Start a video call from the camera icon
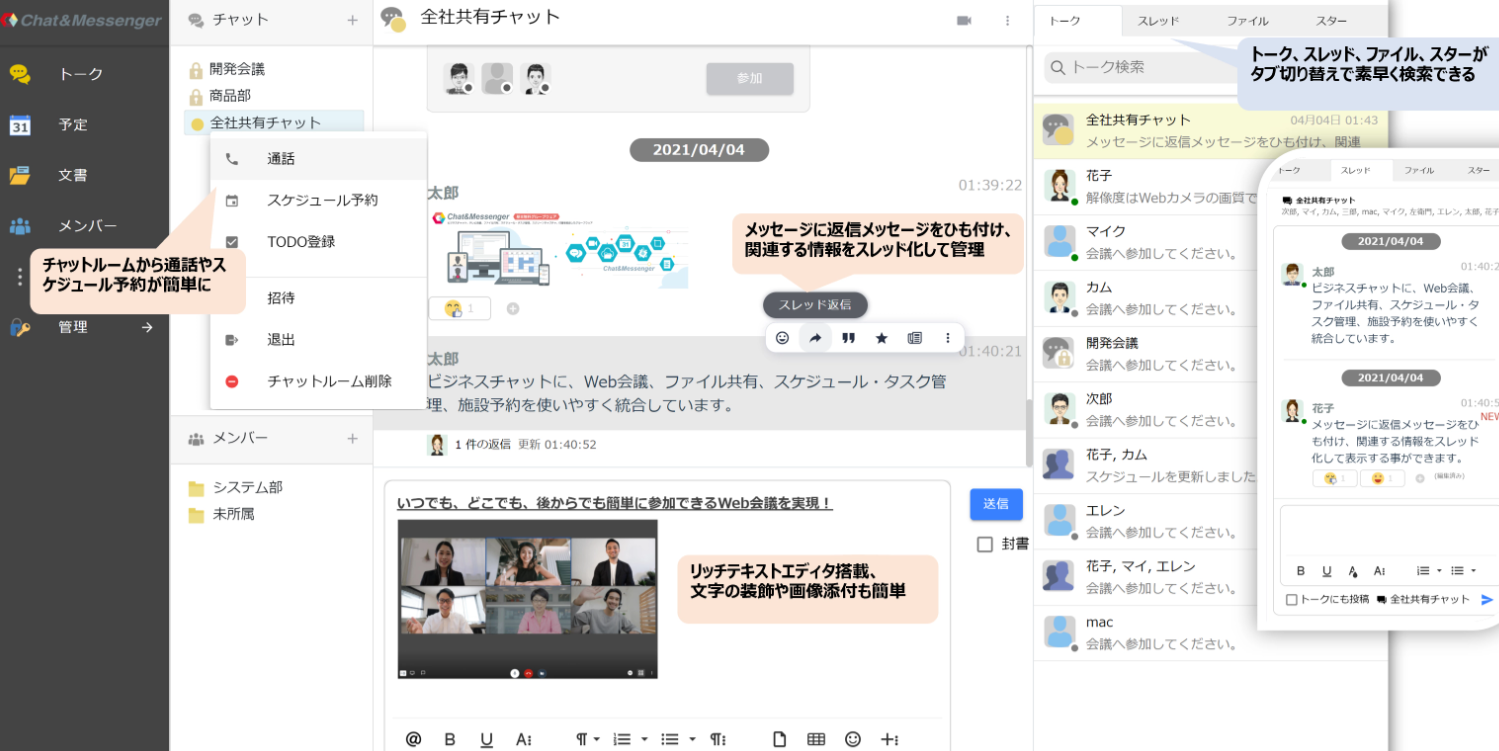The image size is (1499, 751). pos(964,20)
